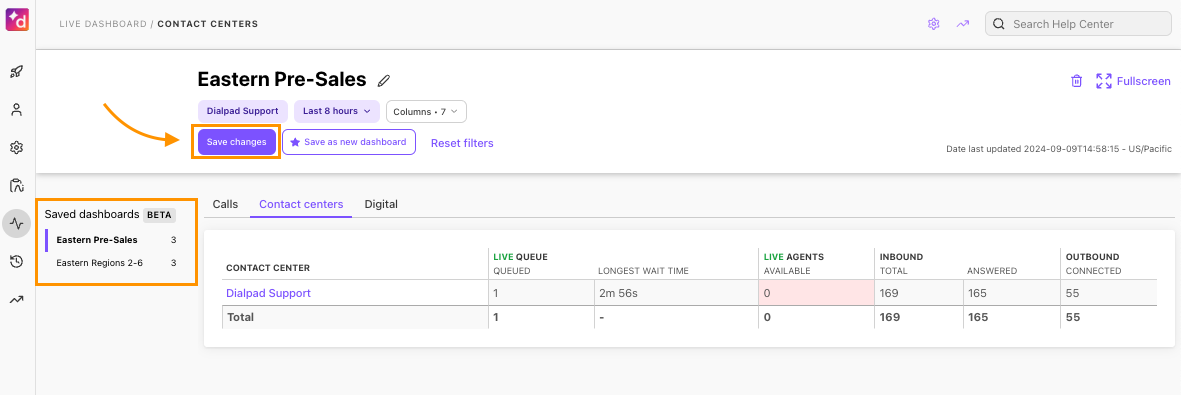Screen dimensions: 1181x395
Task: Click the CONNECTED column header
Action: (1094, 270)
